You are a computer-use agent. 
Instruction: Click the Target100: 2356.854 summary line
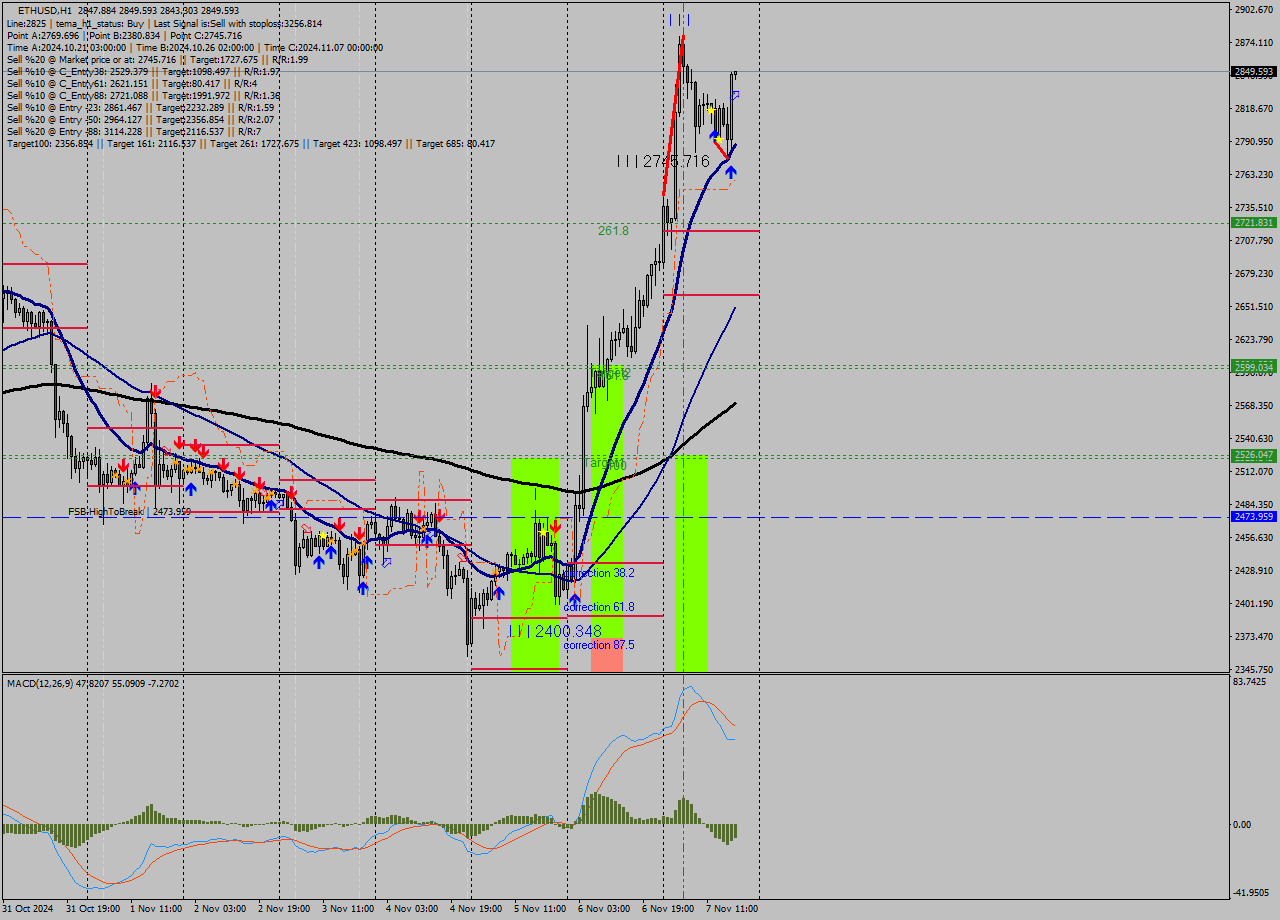(250, 143)
